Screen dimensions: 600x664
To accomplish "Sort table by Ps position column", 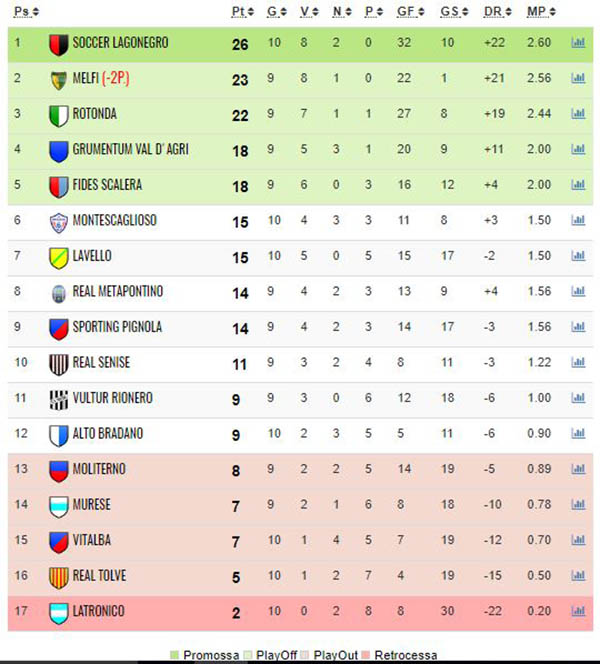I will point(26,11).
